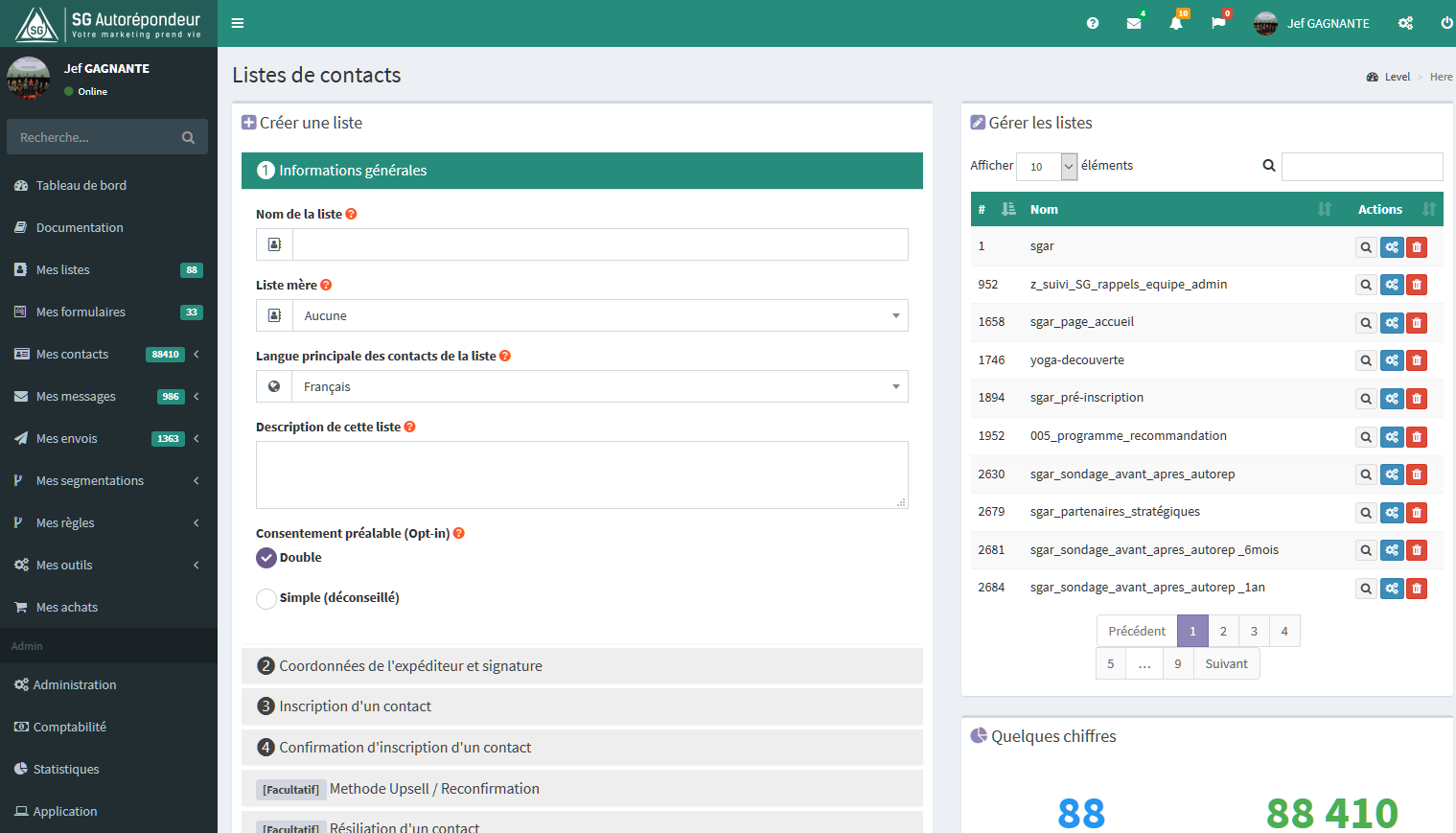Click the Level breadcrumb link

pyautogui.click(x=1397, y=77)
